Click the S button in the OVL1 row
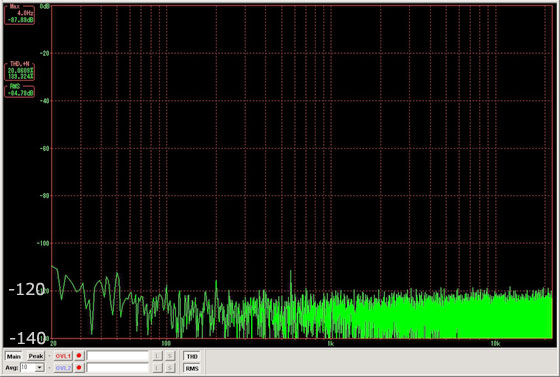Screen dimensions: 560x377 tap(170, 356)
